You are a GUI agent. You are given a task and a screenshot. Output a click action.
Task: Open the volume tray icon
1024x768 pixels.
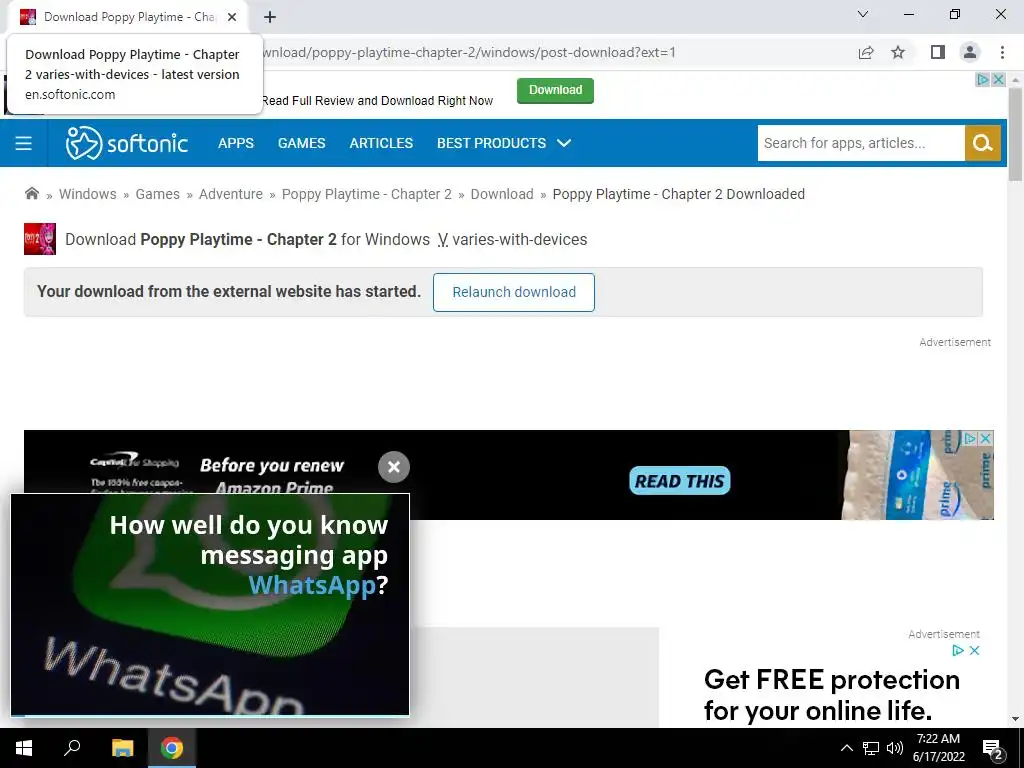coord(895,748)
